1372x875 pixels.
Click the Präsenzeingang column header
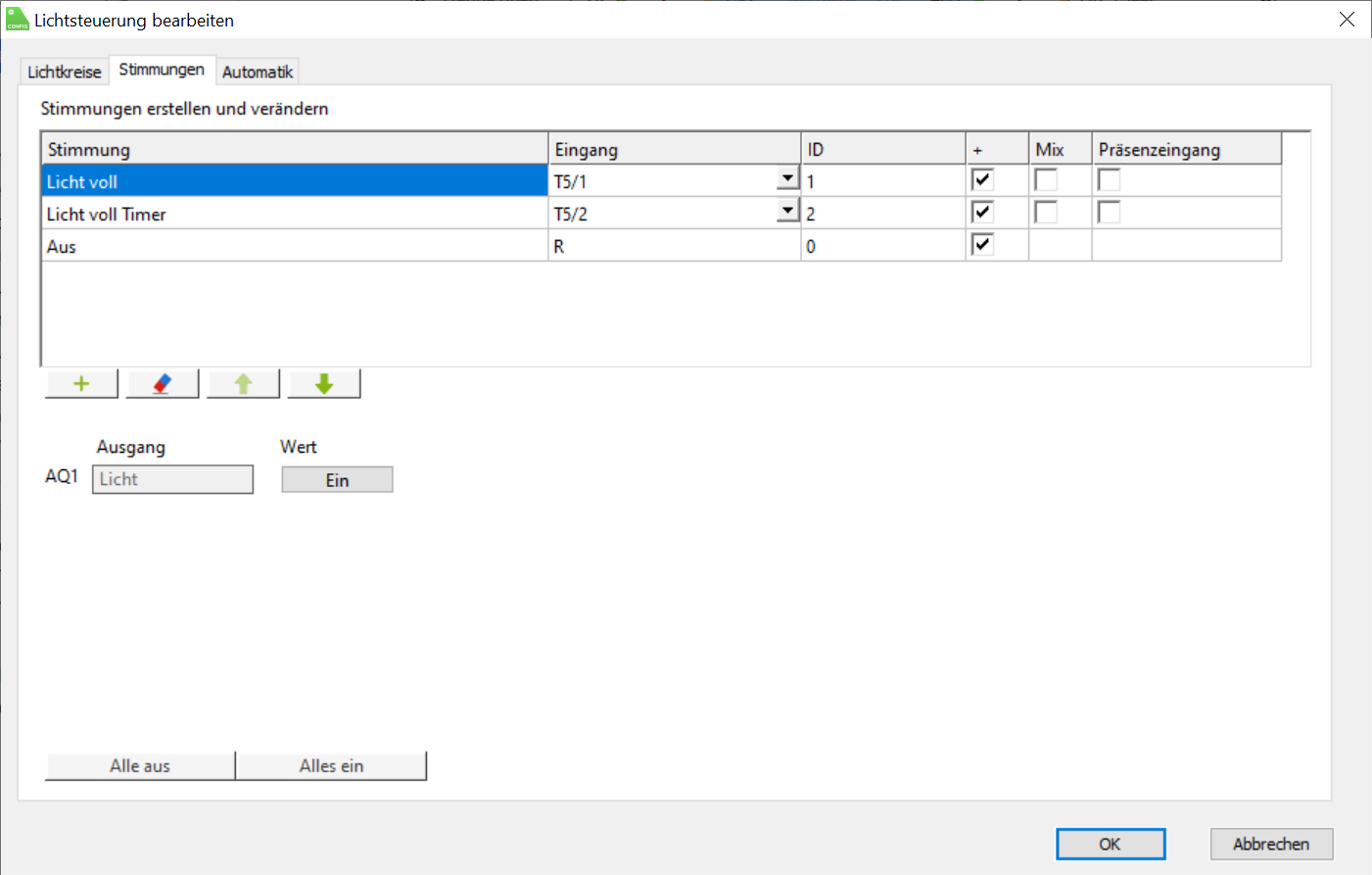pos(1187,149)
